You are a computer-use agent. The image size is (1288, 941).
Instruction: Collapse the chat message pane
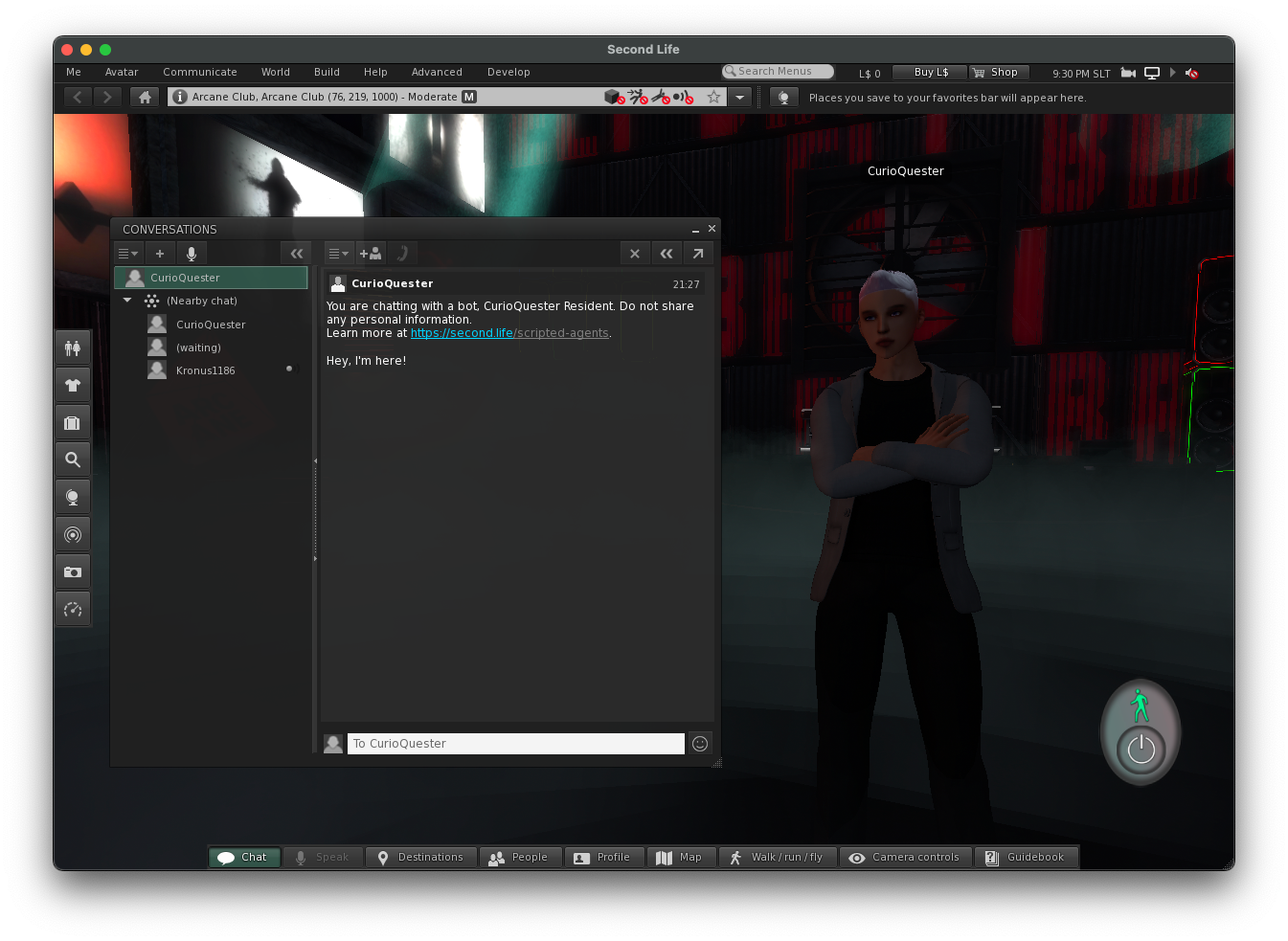pyautogui.click(x=666, y=254)
